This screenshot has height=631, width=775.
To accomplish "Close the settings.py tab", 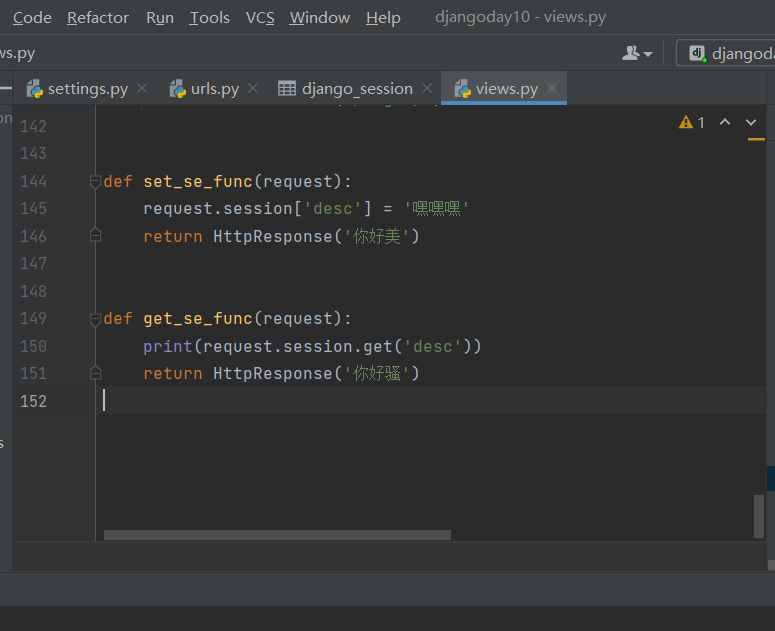I will (x=142, y=88).
